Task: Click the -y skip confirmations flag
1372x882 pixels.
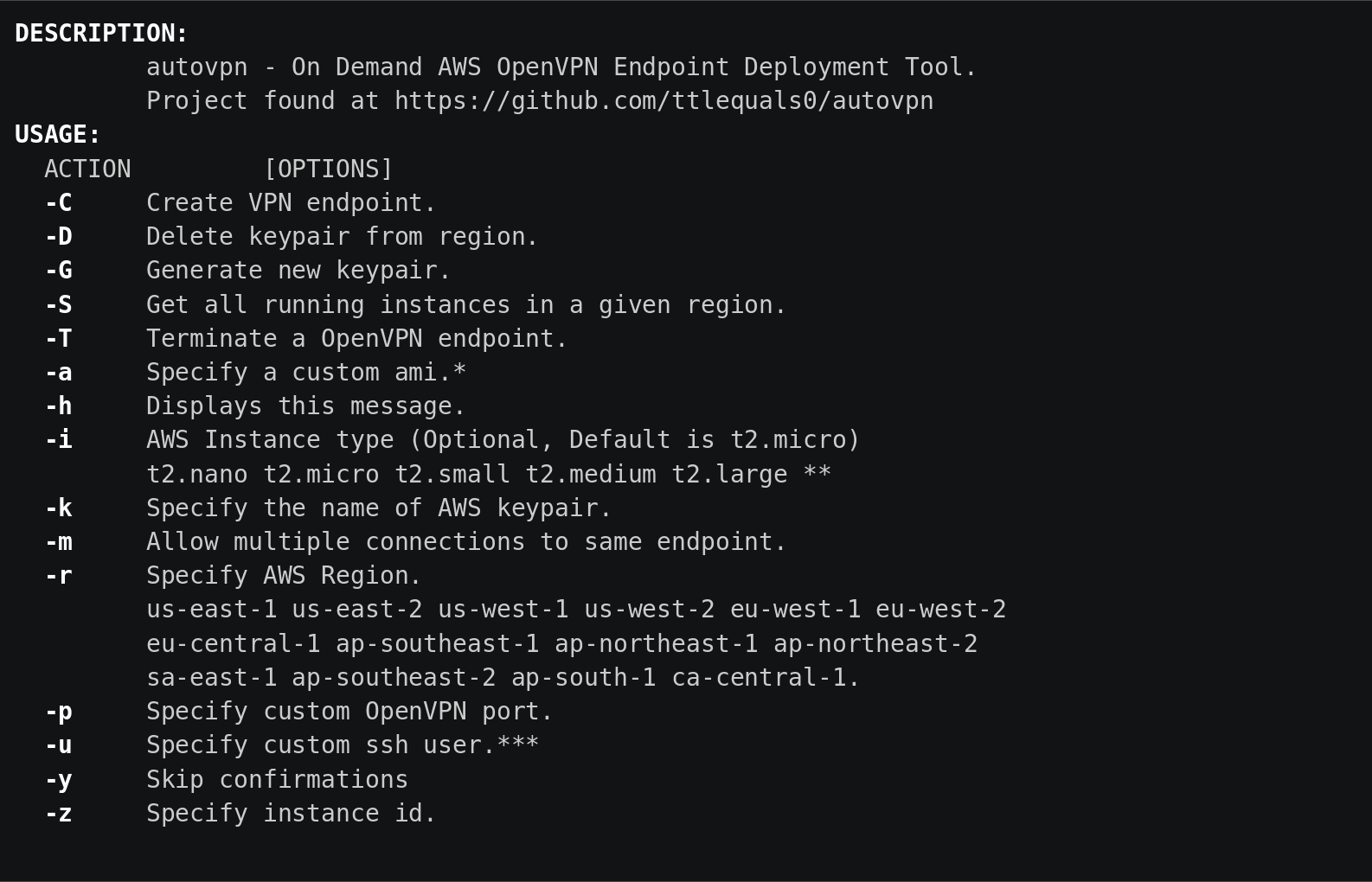Action: click(x=58, y=780)
